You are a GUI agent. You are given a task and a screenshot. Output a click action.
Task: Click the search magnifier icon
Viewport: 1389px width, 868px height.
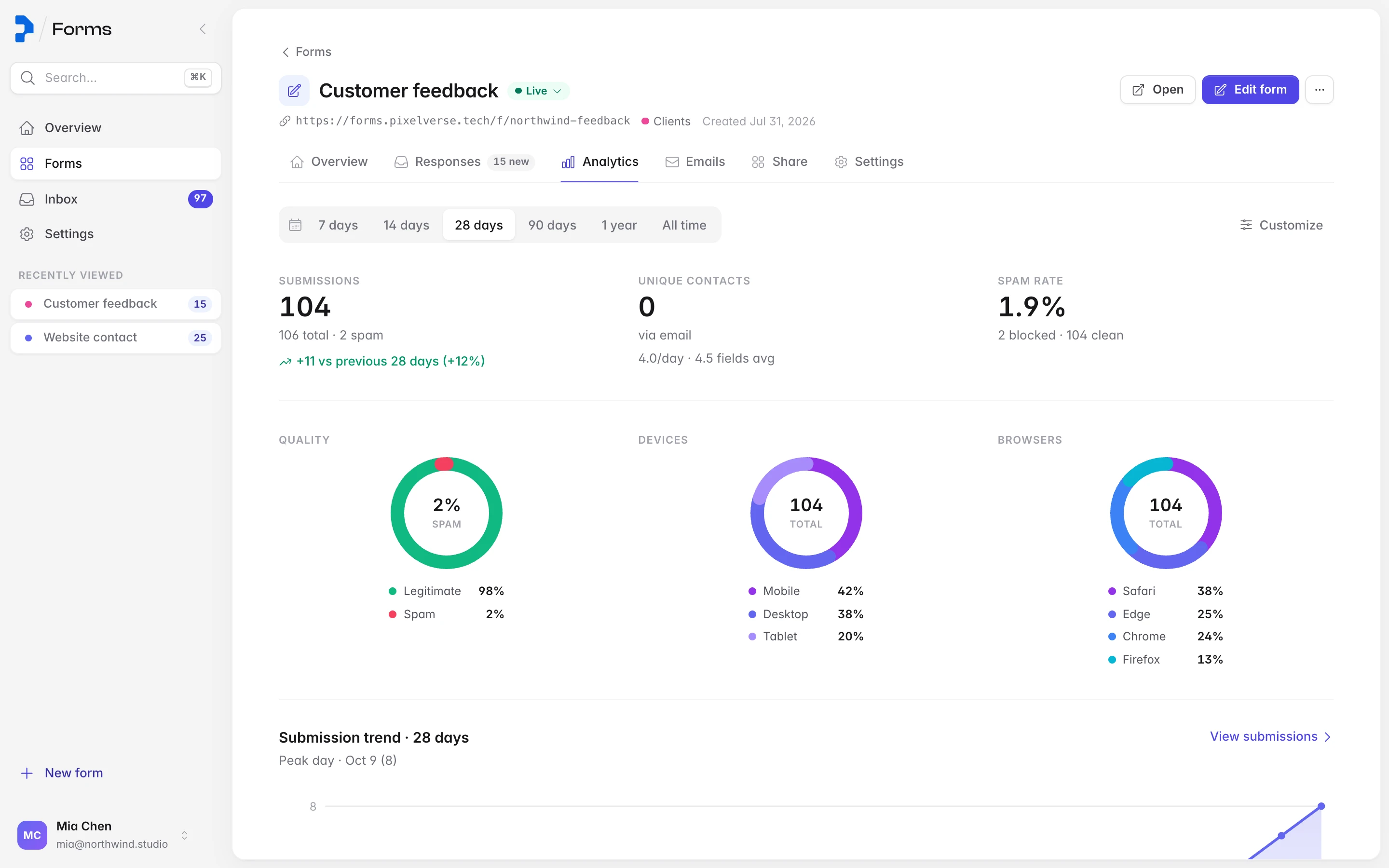(x=27, y=78)
